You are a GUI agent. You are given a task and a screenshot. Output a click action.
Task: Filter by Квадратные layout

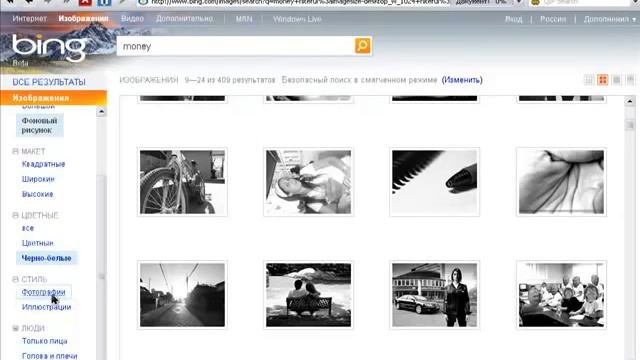(x=43, y=164)
